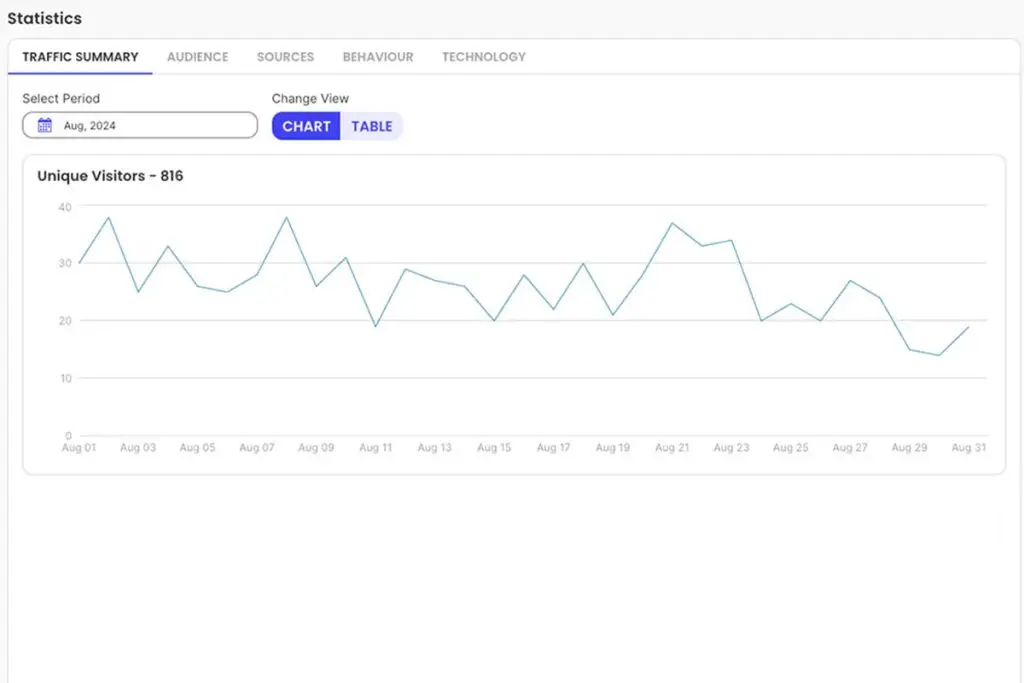
Task: Open the Behaviour tab
Action: pos(378,57)
